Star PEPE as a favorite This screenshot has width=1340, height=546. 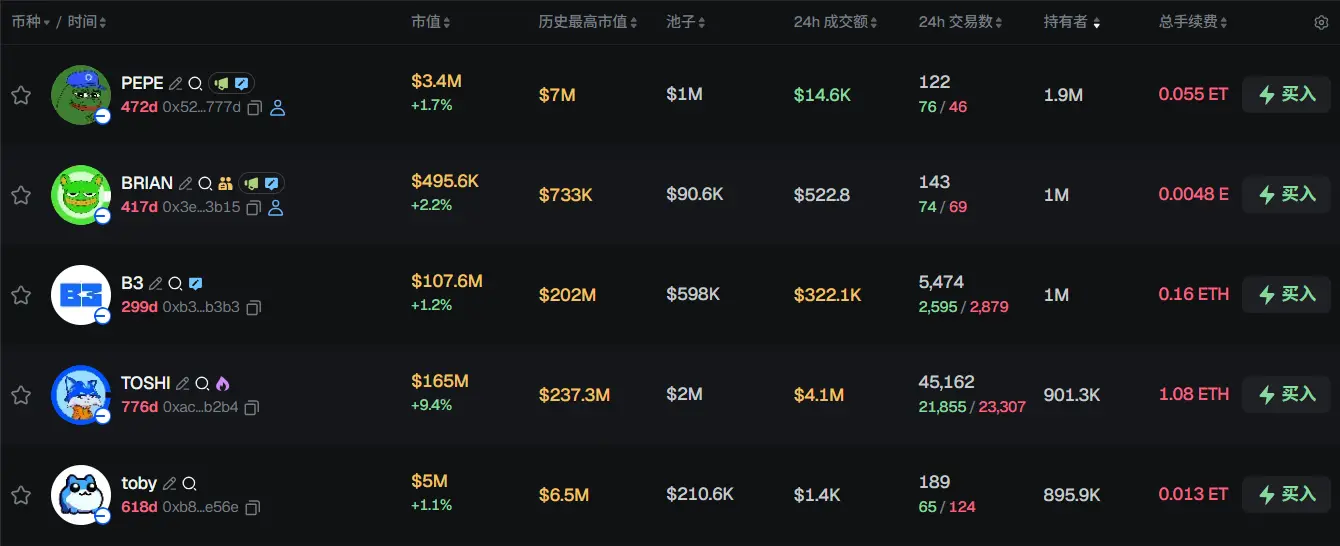(x=20, y=95)
